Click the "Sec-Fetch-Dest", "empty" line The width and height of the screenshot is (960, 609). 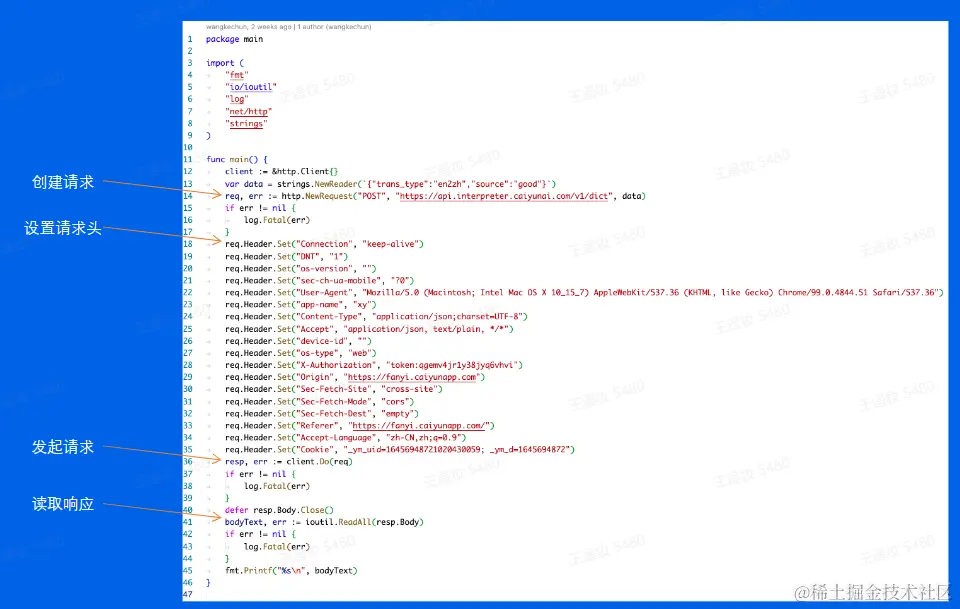coord(321,414)
